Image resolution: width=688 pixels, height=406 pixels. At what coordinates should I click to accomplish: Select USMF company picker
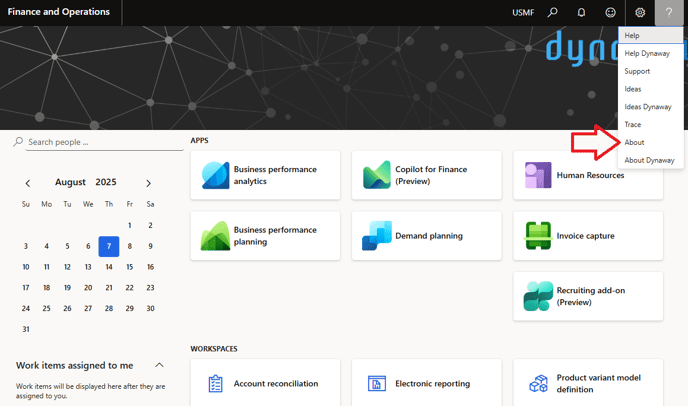(523, 13)
